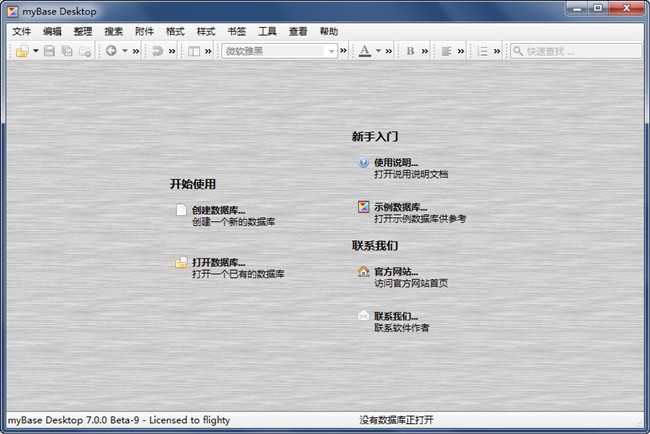Click the 创建数据库... link
The image size is (650, 434).
(218, 210)
